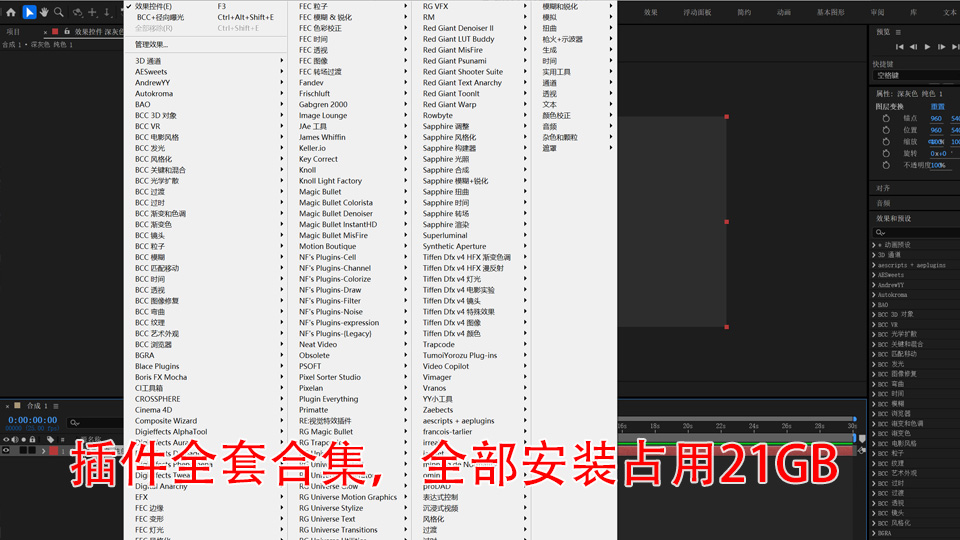Viewport: 960px width, 540px height.
Task: Select the Zoom magnifier tool
Action: click(x=59, y=12)
